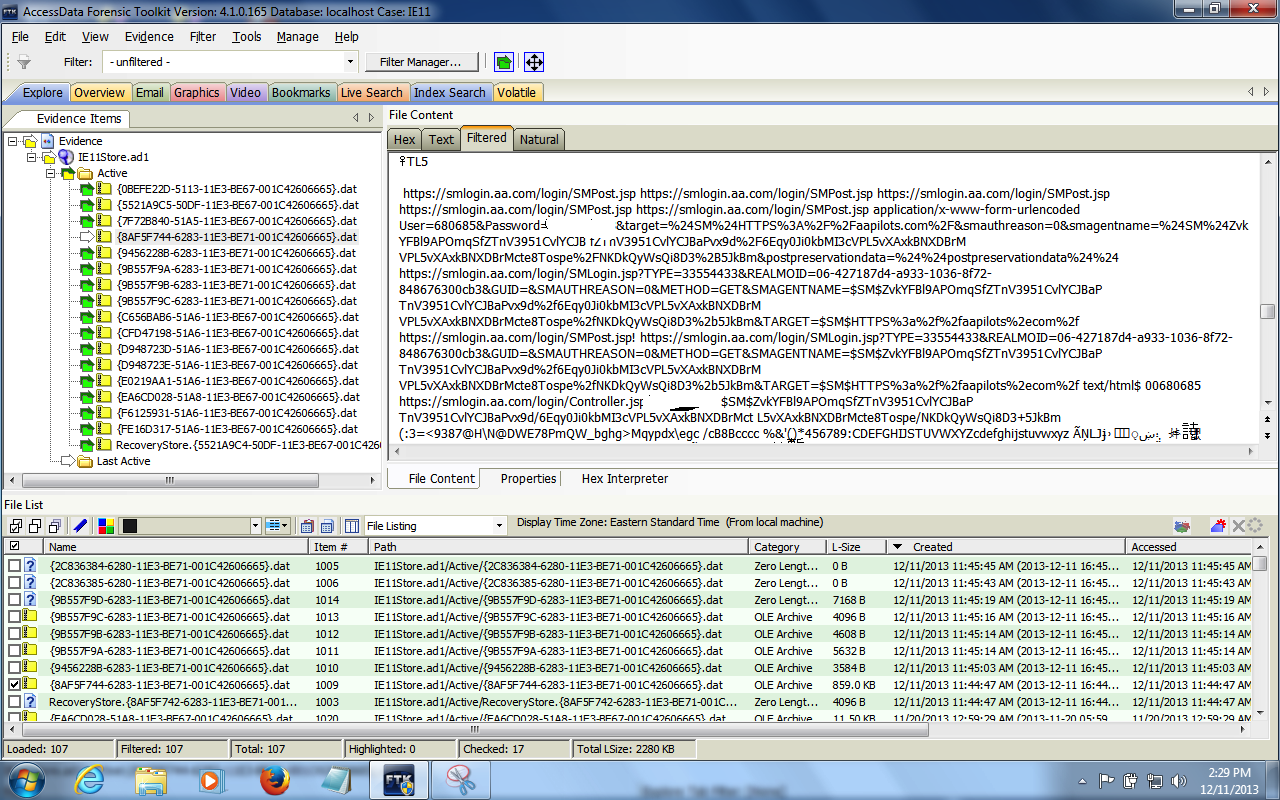The height and width of the screenshot is (800, 1280).
Task: Open the Tools menu
Action: pyautogui.click(x=246, y=37)
